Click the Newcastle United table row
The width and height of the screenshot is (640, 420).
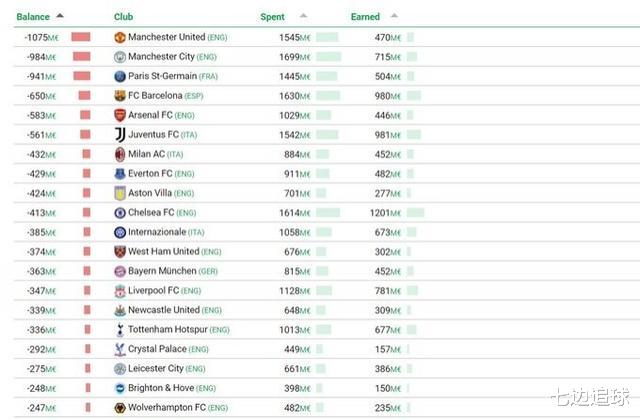pos(327,310)
